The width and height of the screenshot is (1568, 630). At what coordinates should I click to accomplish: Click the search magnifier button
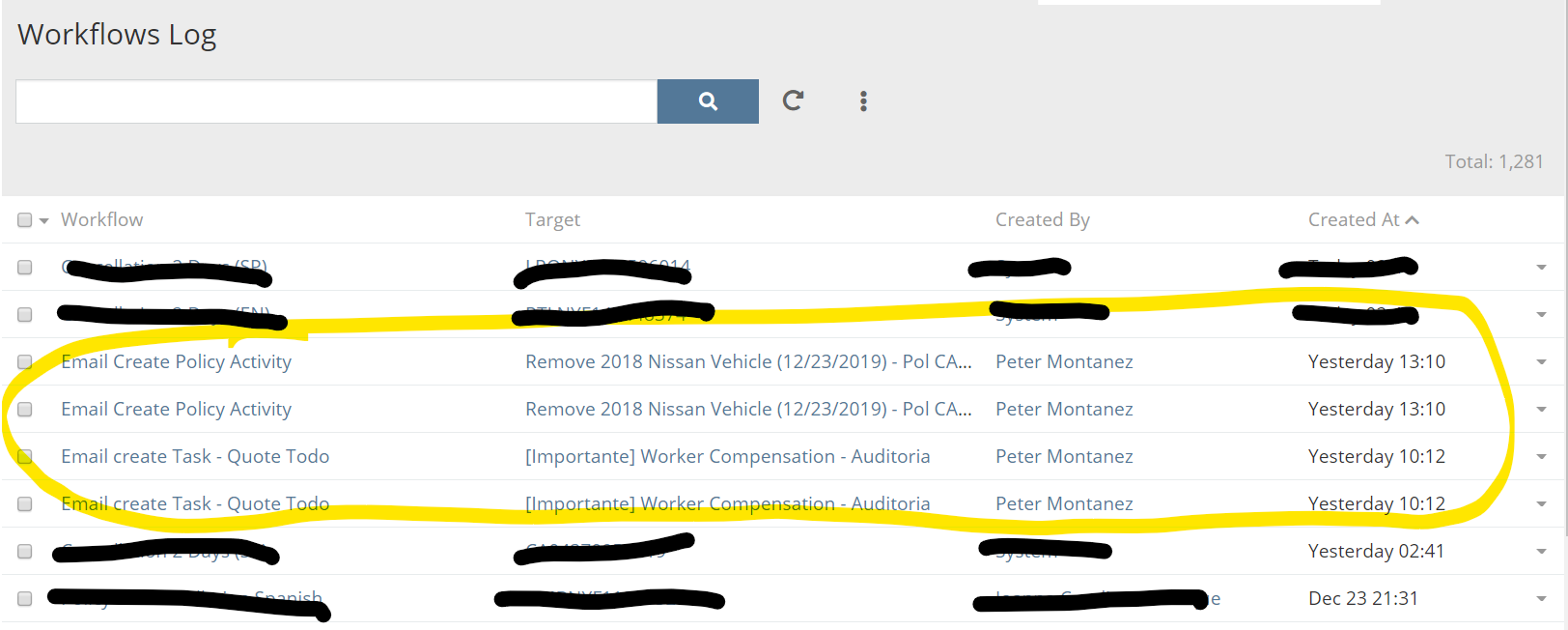pyautogui.click(x=708, y=101)
